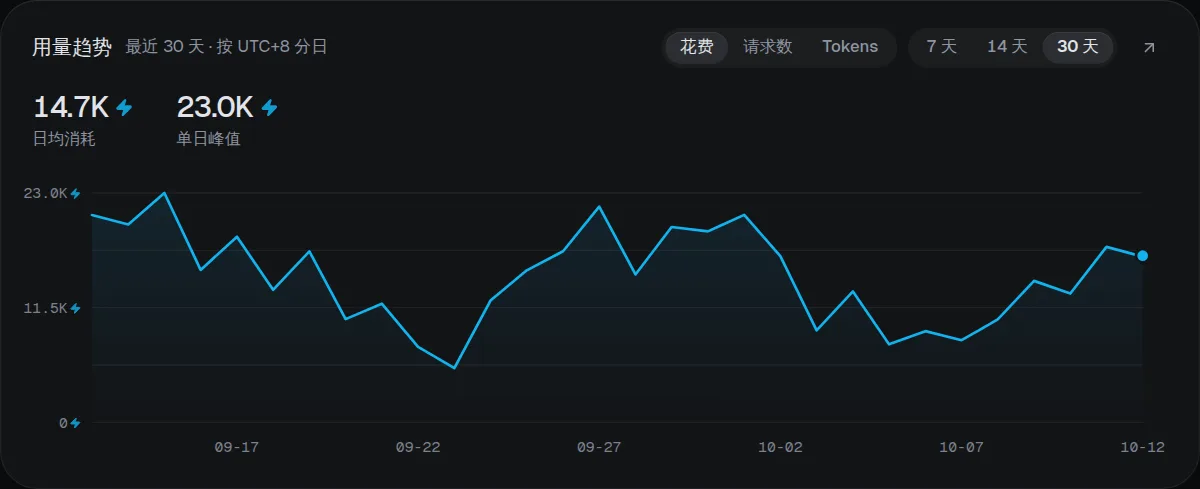
Task: Click the 09-27 x-axis date label
Action: (x=599, y=447)
